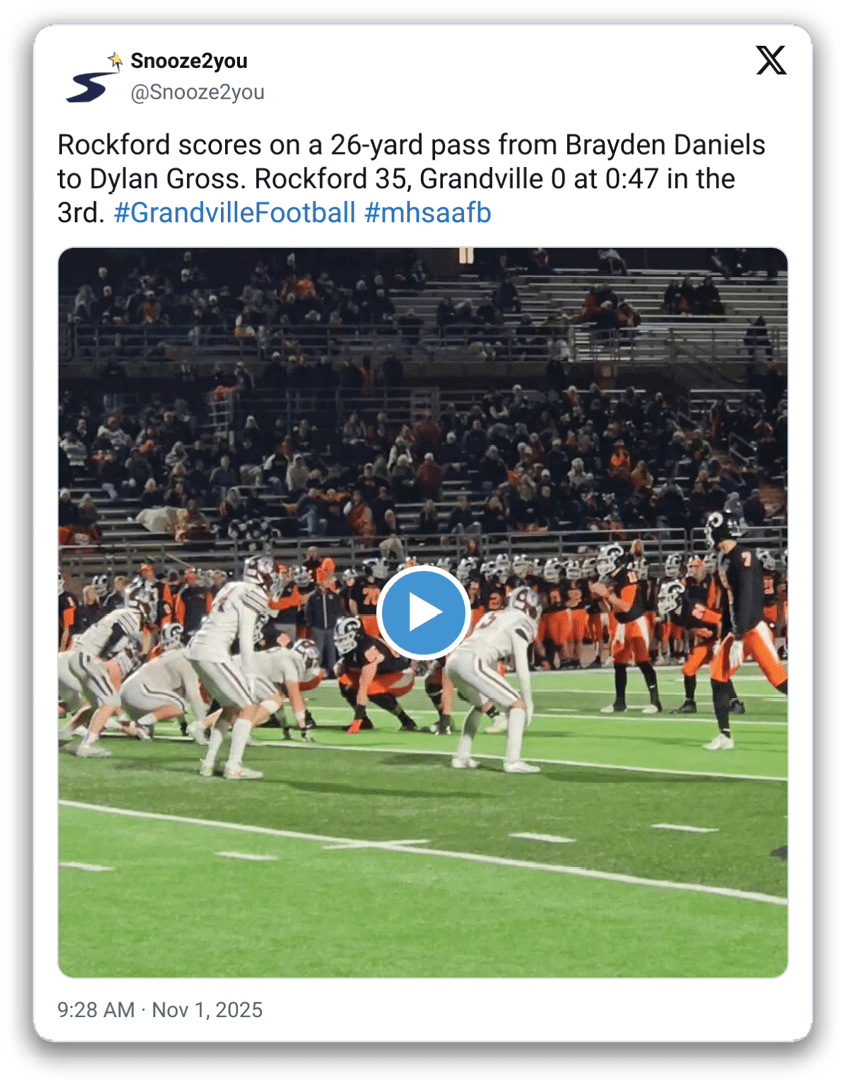Visit the @Snooze2you handle
The height and width of the screenshot is (1084, 846).
(x=198, y=92)
